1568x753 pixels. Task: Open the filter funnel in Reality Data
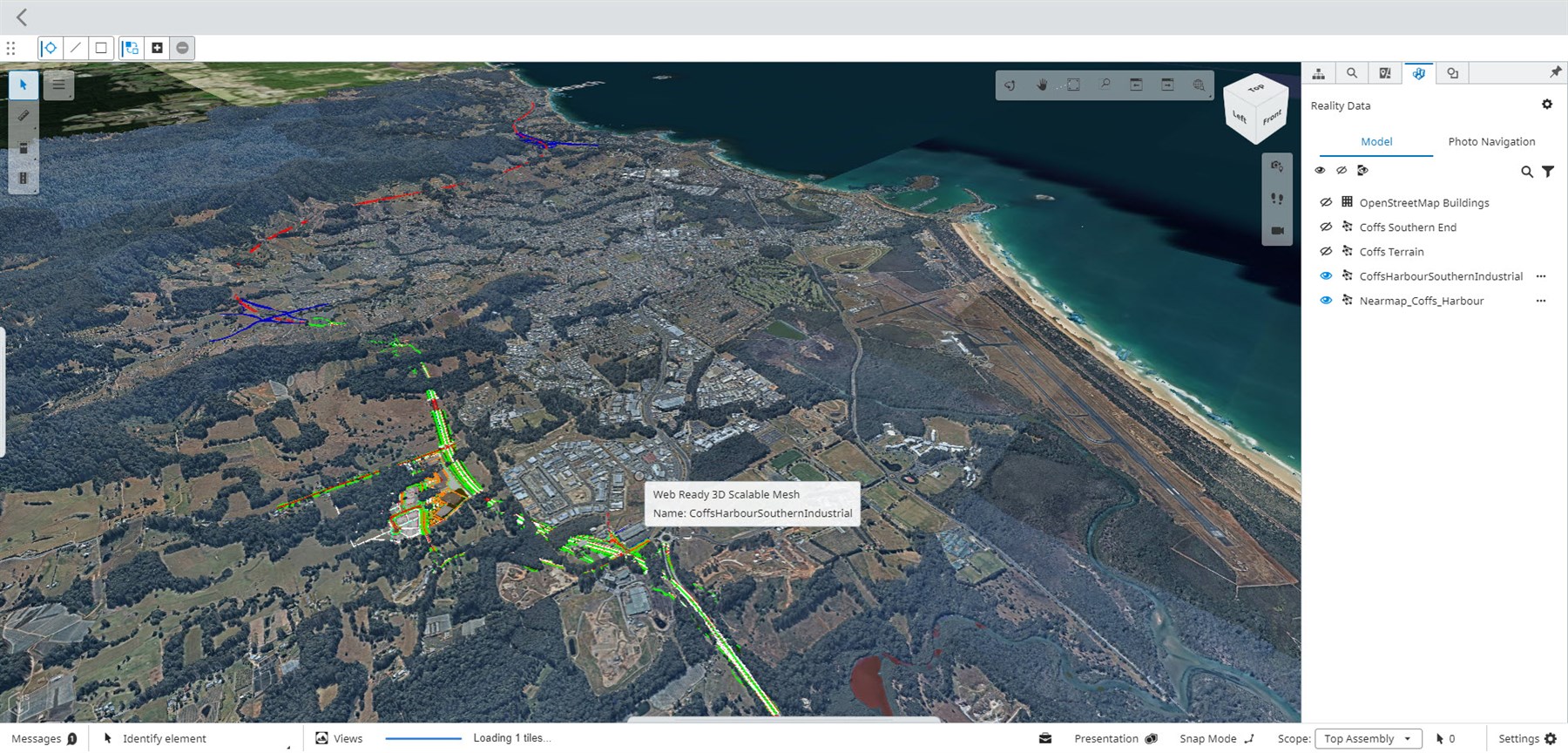1548,172
